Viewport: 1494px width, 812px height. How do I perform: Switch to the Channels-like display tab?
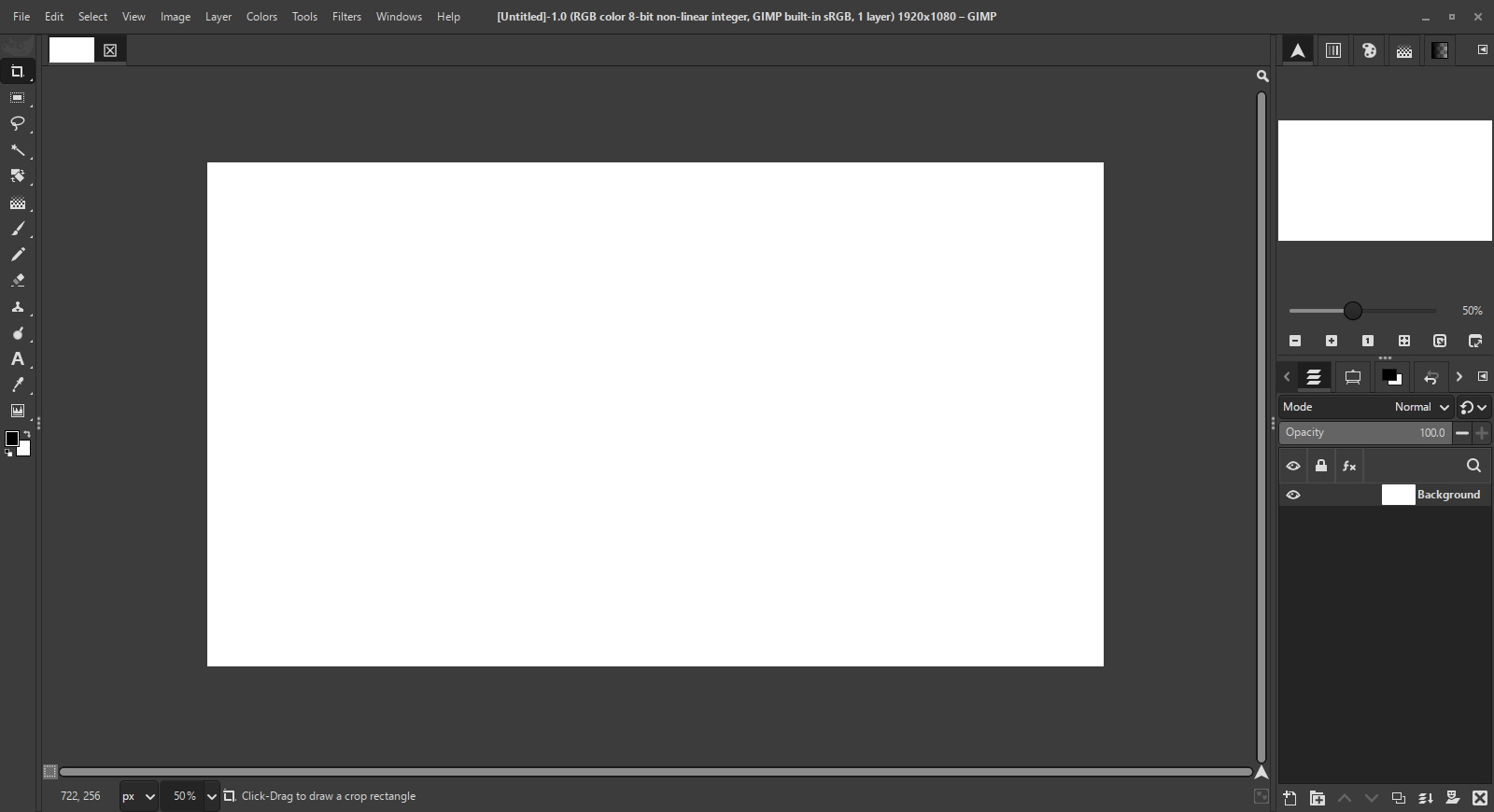pyautogui.click(x=1353, y=377)
